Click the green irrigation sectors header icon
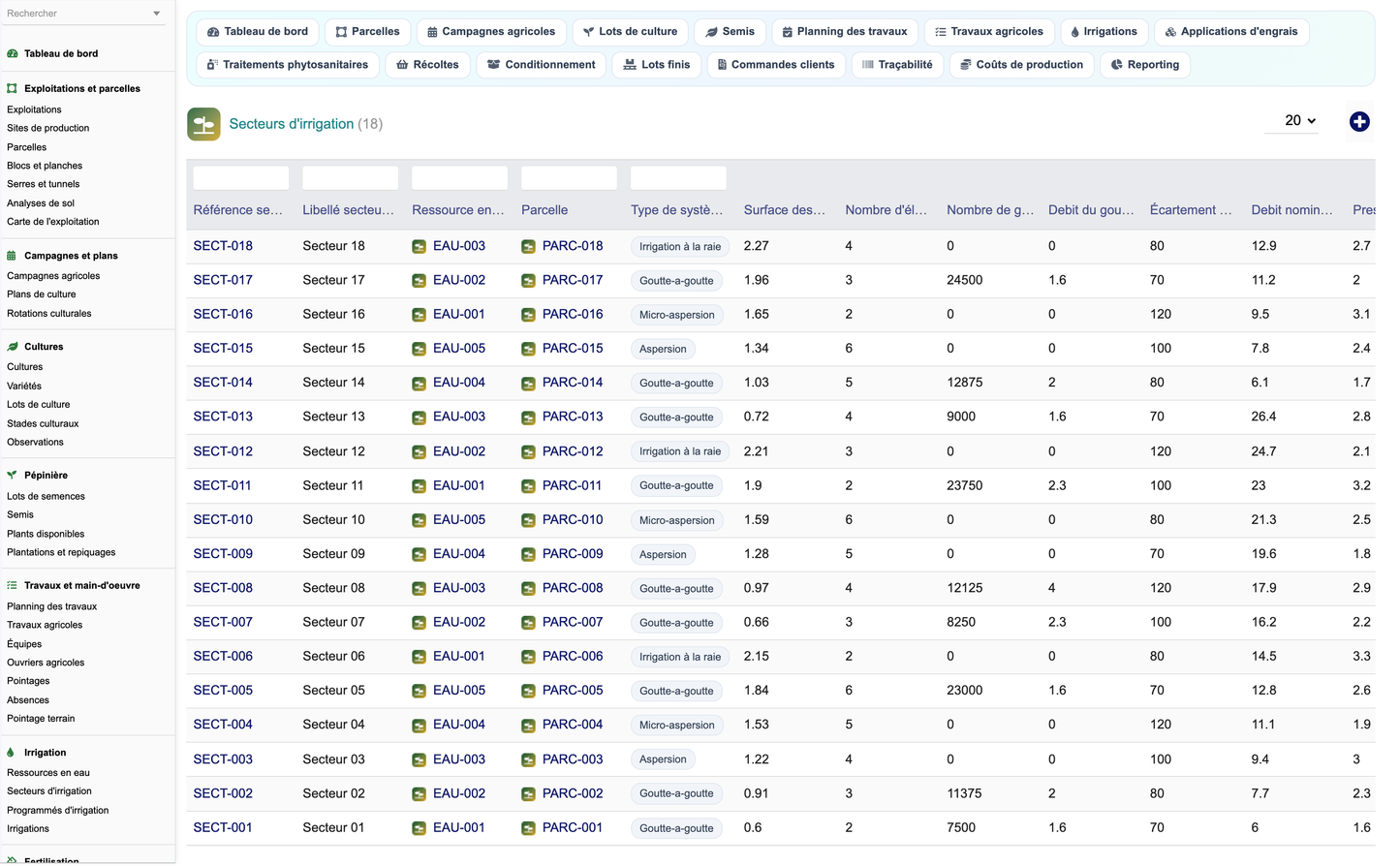 203,124
